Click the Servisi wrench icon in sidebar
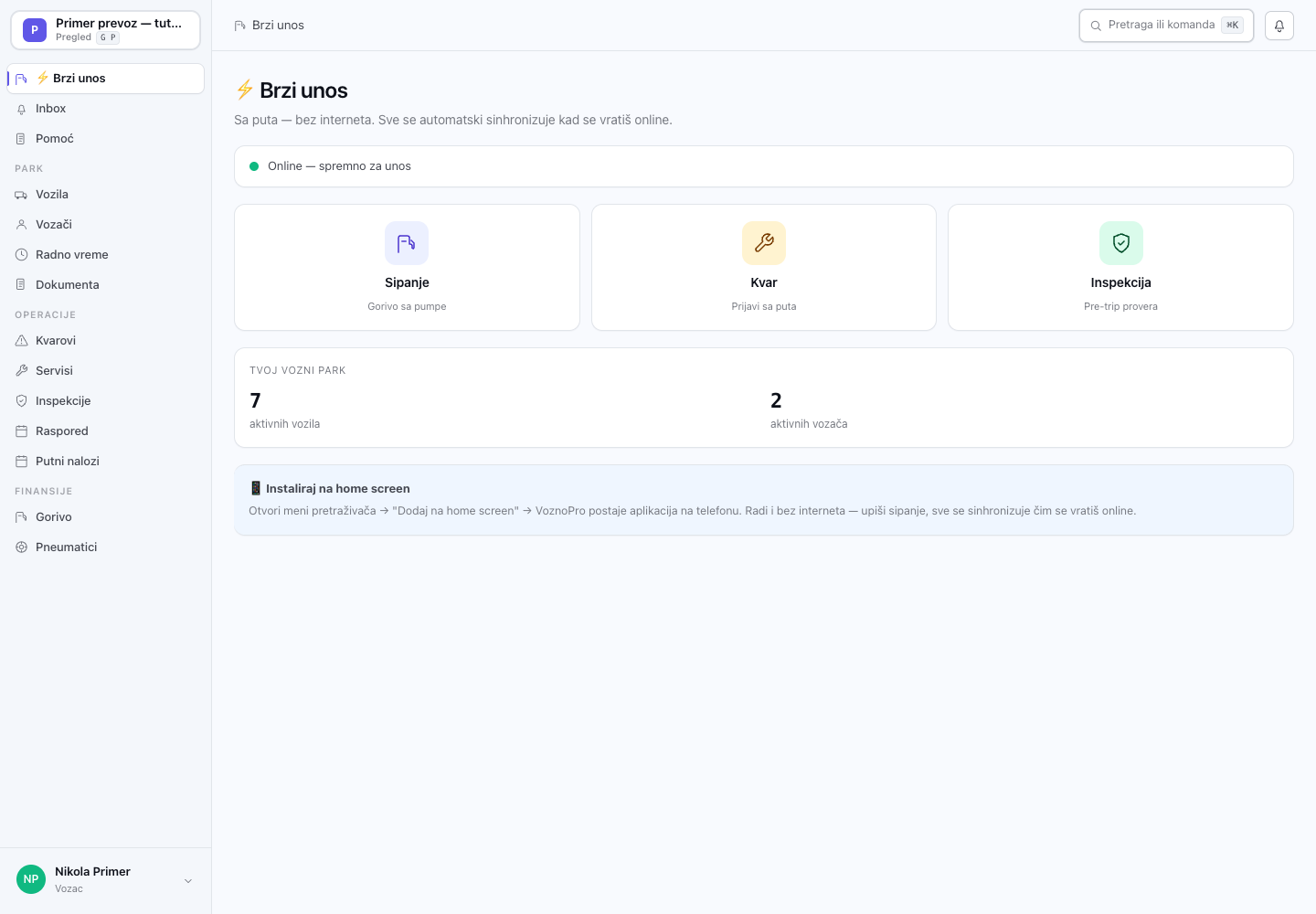Viewport: 1316px width, 914px height. point(22,371)
